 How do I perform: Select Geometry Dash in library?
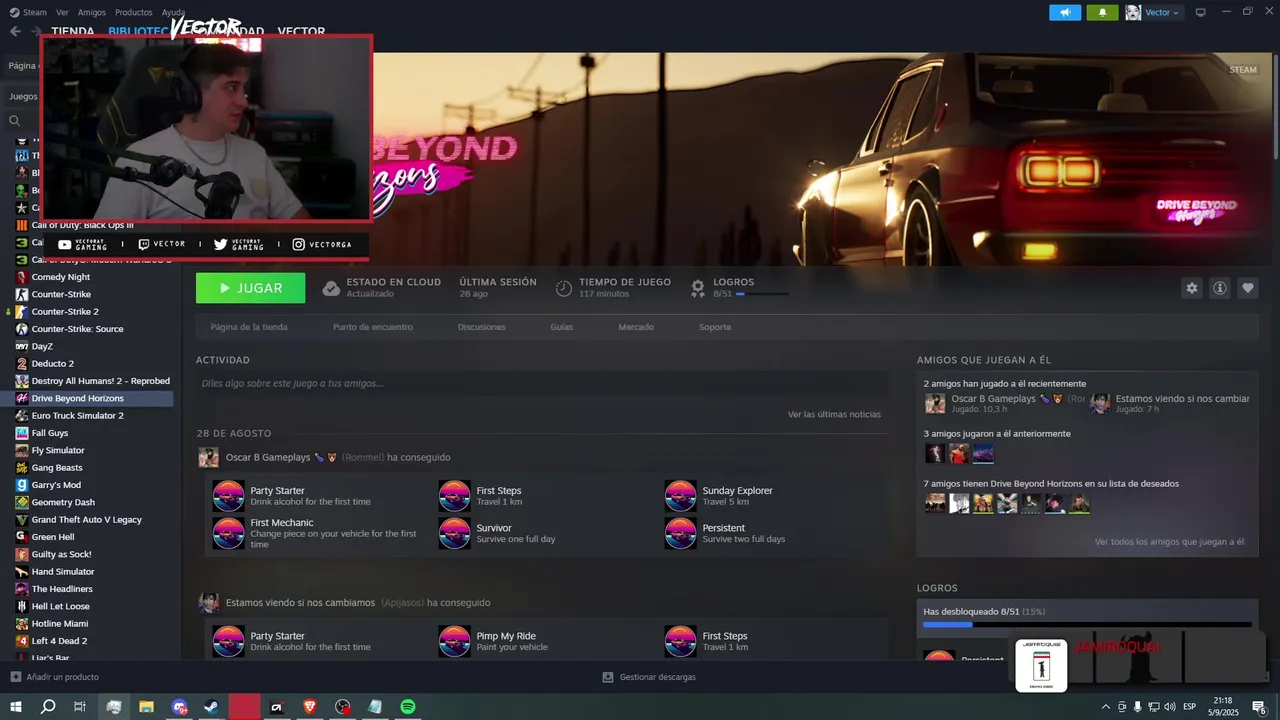pos(63,502)
